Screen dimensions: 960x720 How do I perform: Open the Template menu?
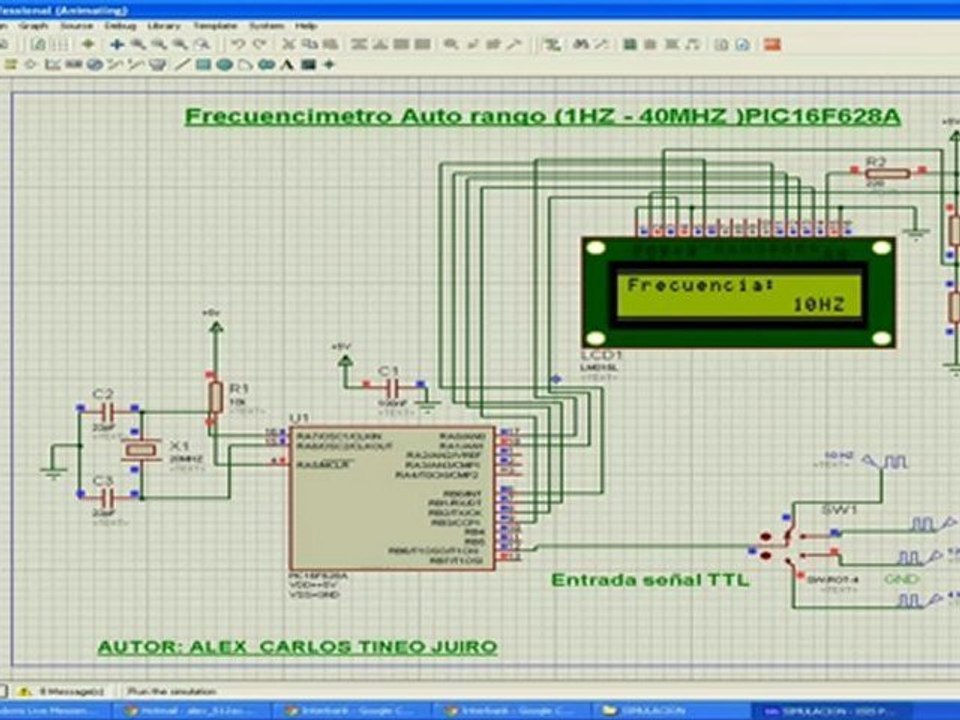pos(215,26)
